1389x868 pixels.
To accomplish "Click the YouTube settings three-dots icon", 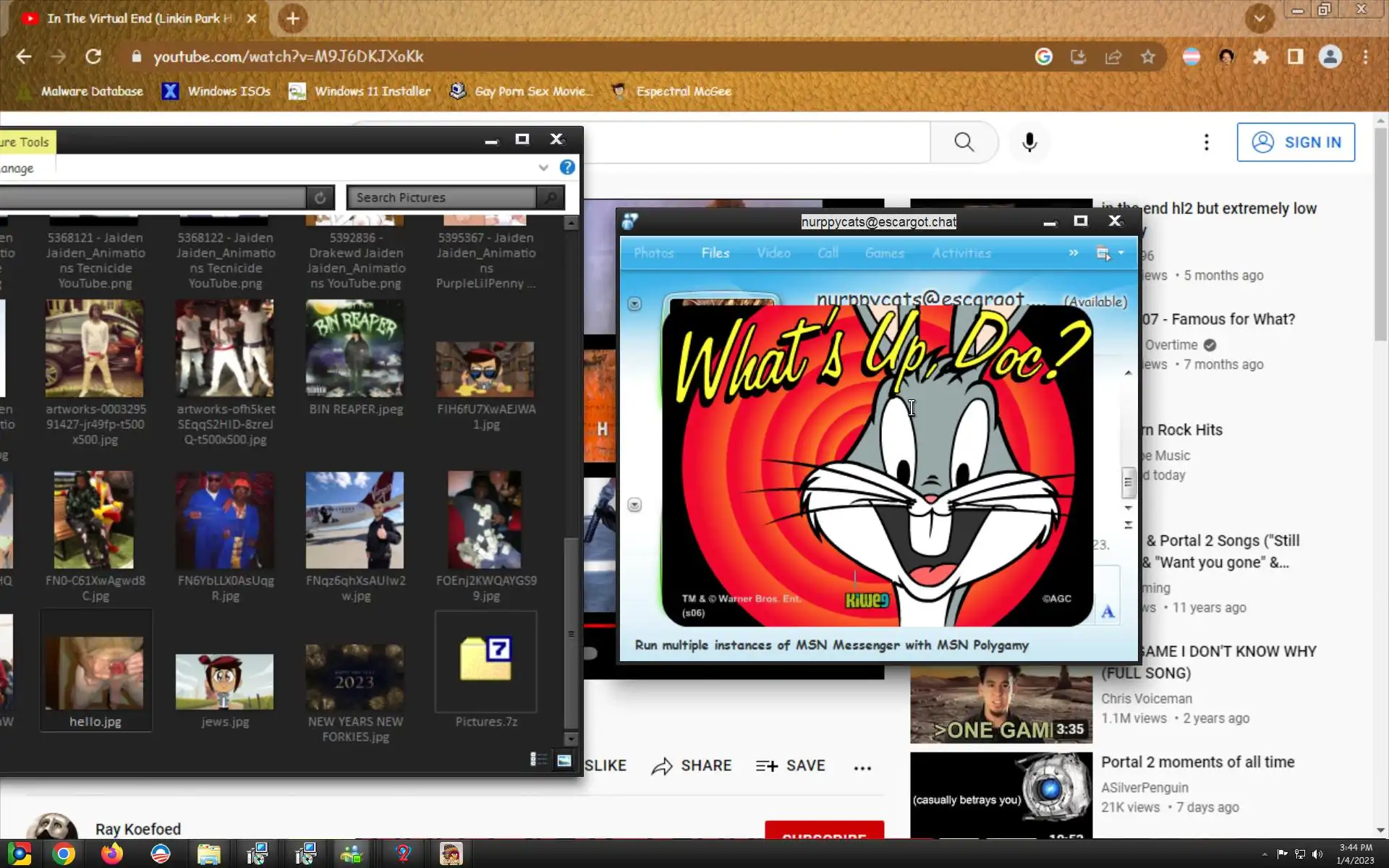I will 1206,142.
